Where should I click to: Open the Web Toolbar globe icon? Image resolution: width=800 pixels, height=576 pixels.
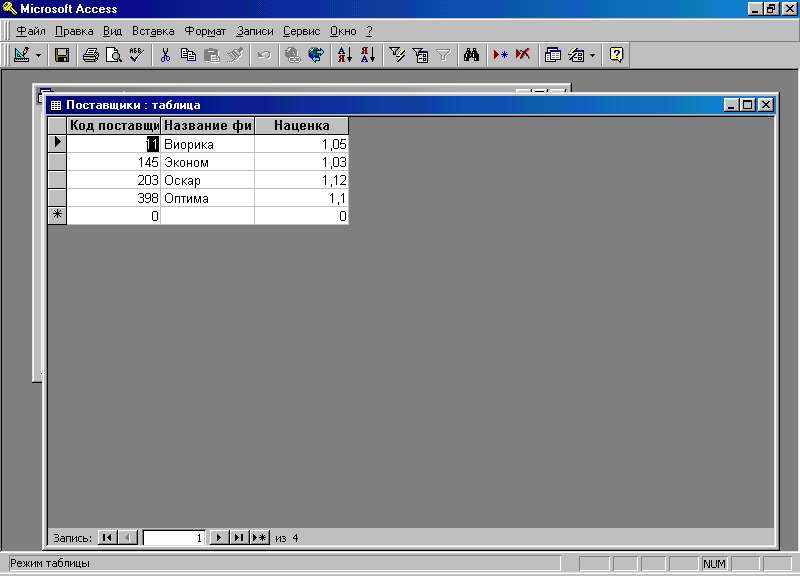[x=316, y=55]
